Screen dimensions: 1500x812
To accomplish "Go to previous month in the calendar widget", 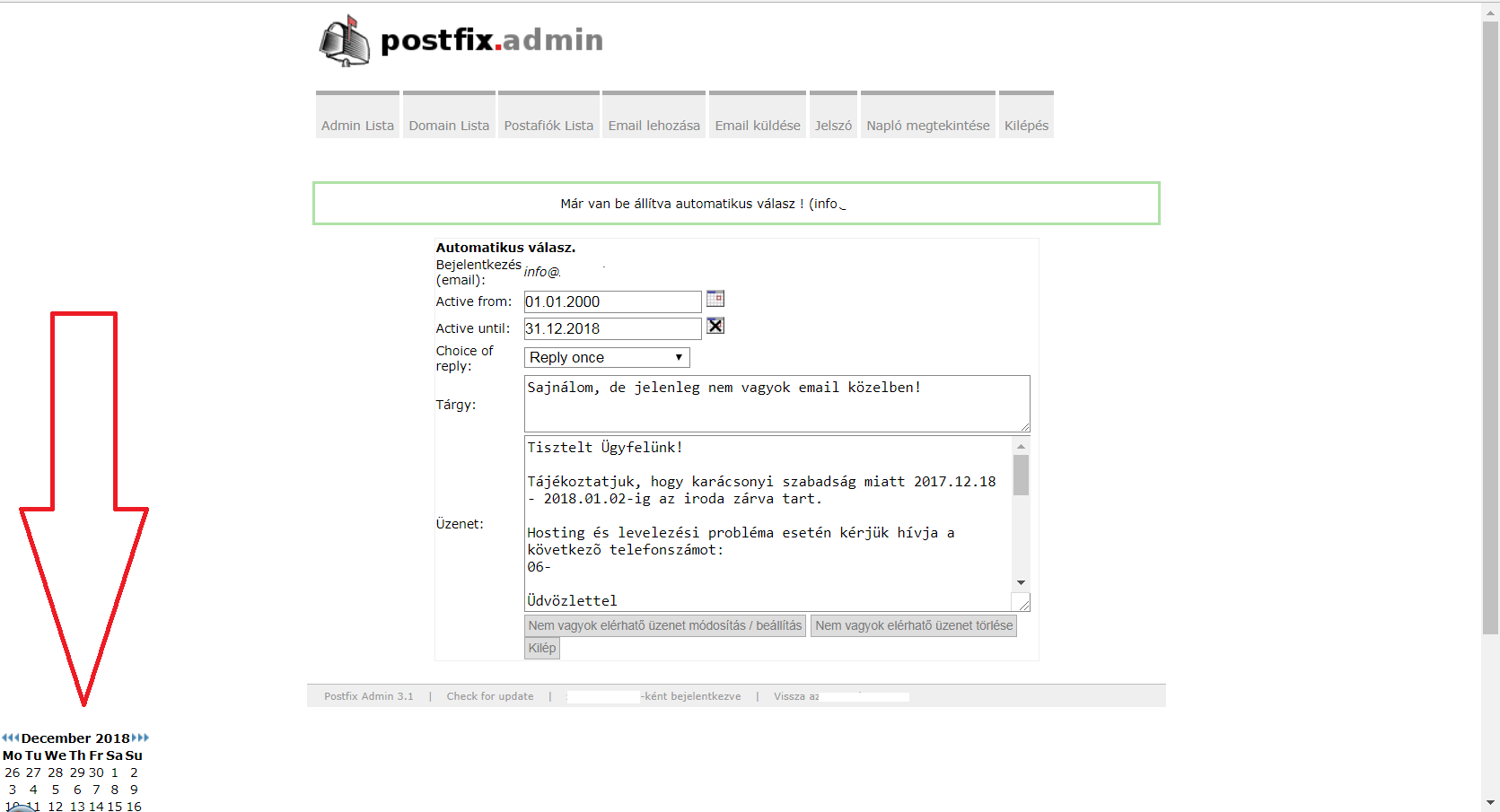I will click(16, 737).
